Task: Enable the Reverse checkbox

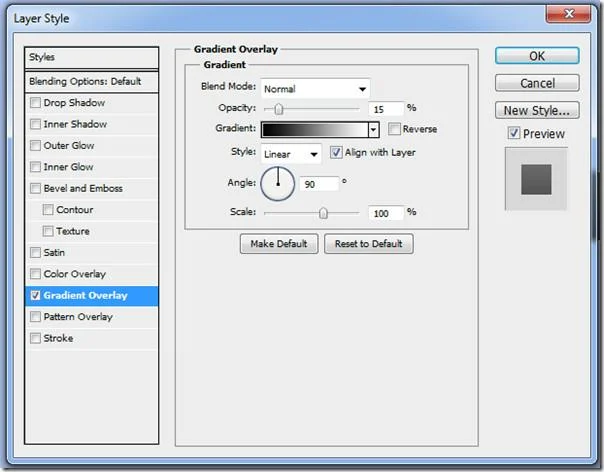Action: click(x=394, y=129)
